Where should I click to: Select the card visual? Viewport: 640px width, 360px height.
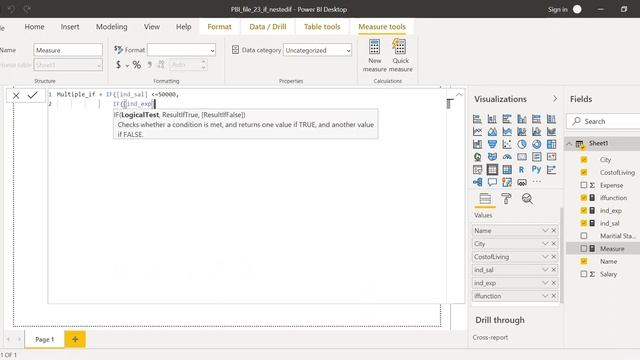pos(522,157)
